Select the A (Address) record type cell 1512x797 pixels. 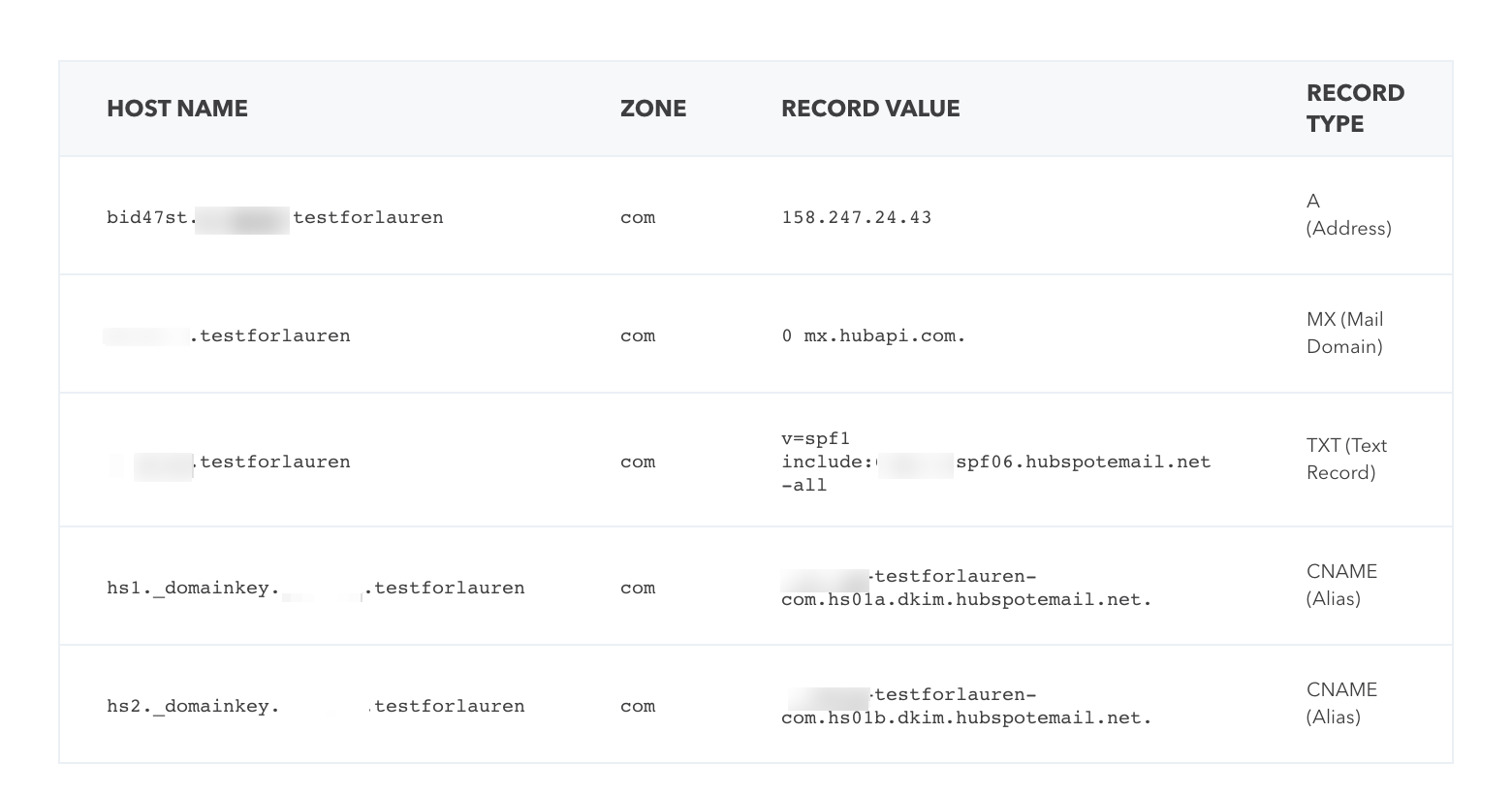(1348, 214)
